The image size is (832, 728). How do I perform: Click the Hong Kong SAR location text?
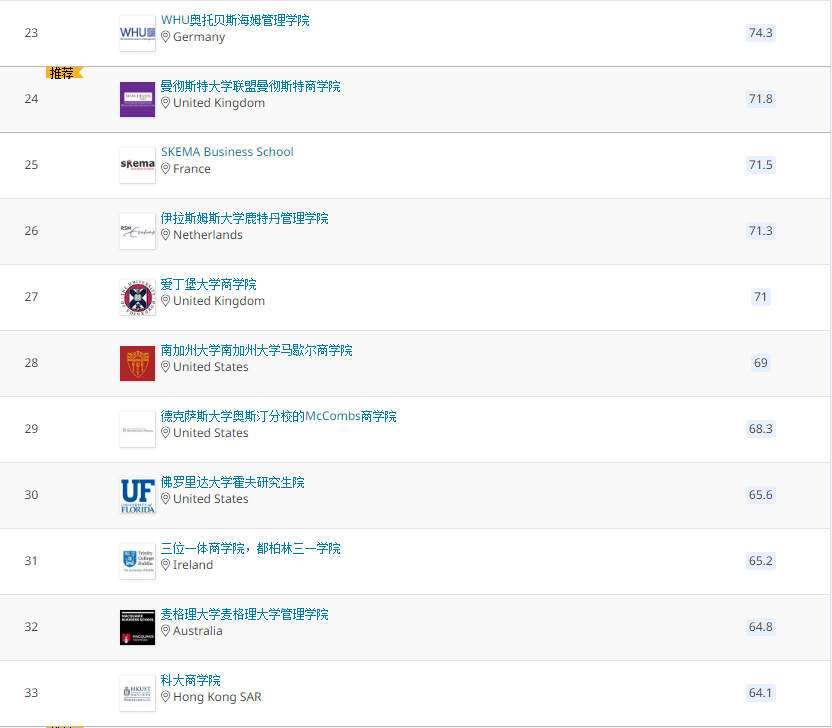tap(217, 697)
